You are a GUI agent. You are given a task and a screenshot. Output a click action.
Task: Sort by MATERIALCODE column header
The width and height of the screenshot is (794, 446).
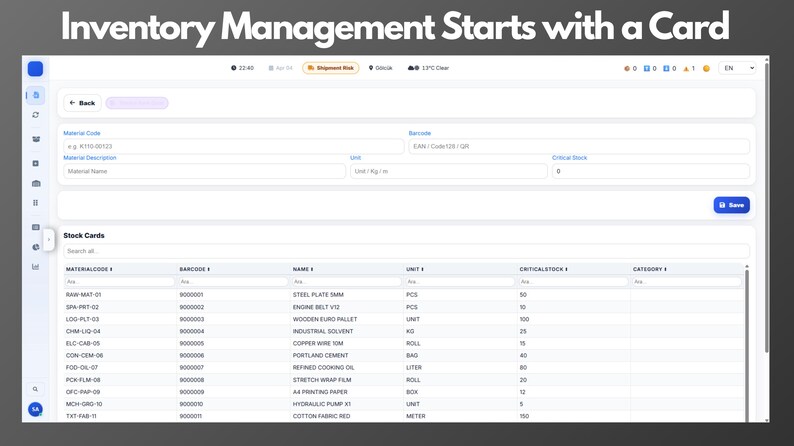click(89, 269)
